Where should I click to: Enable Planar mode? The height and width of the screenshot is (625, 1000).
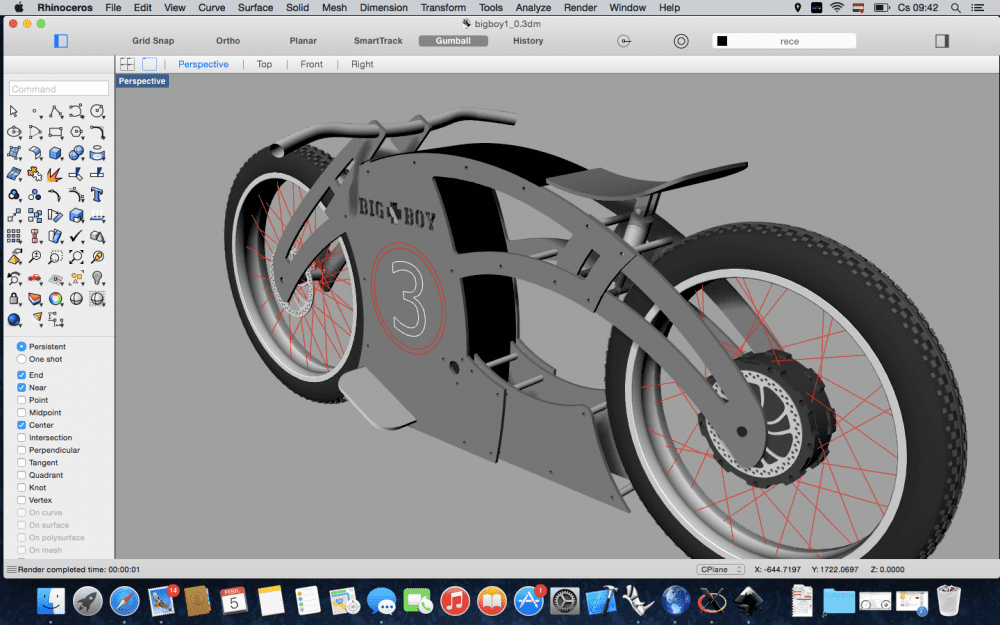pos(303,41)
